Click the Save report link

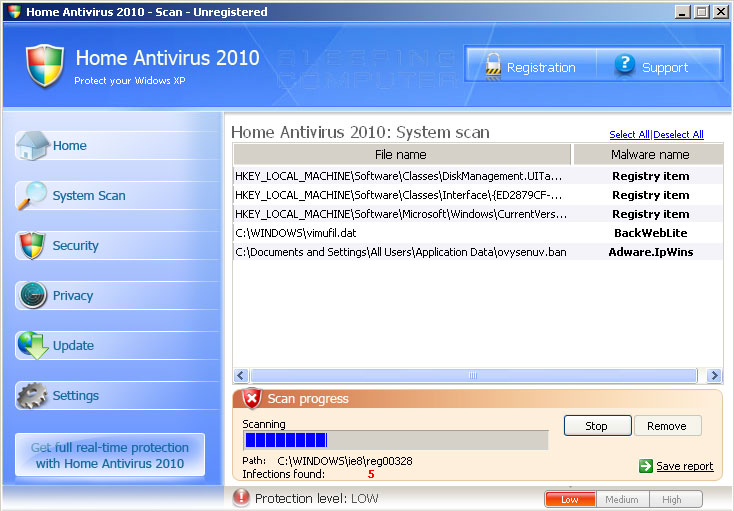click(x=685, y=466)
